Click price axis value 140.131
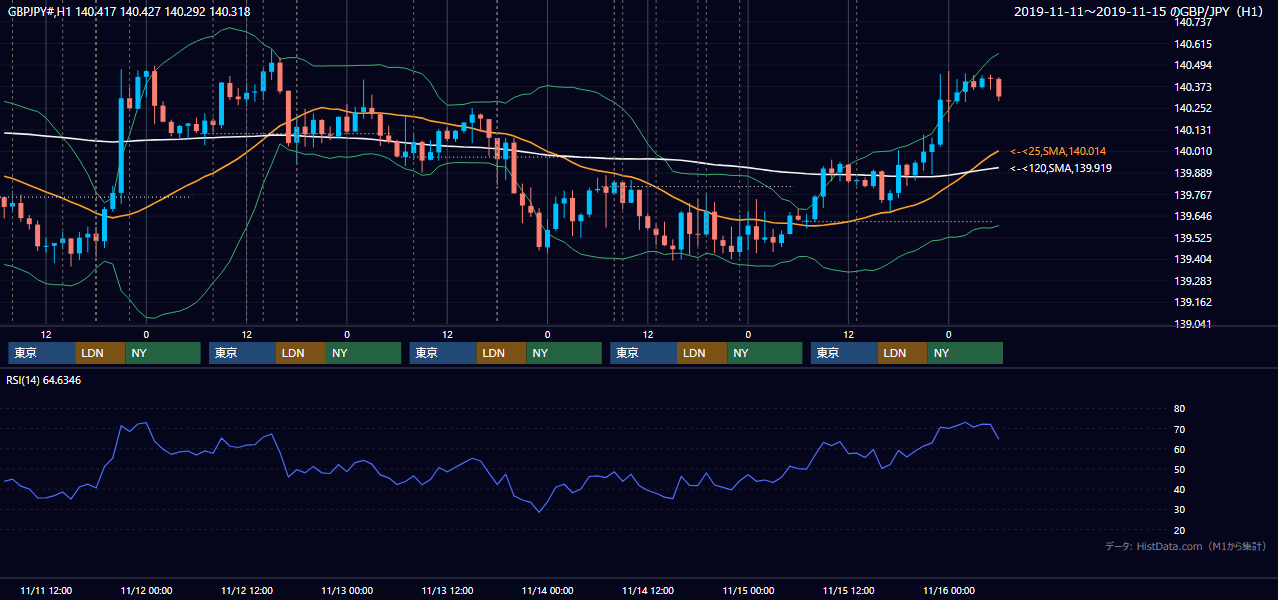The width and height of the screenshot is (1278, 600). pyautogui.click(x=1193, y=130)
